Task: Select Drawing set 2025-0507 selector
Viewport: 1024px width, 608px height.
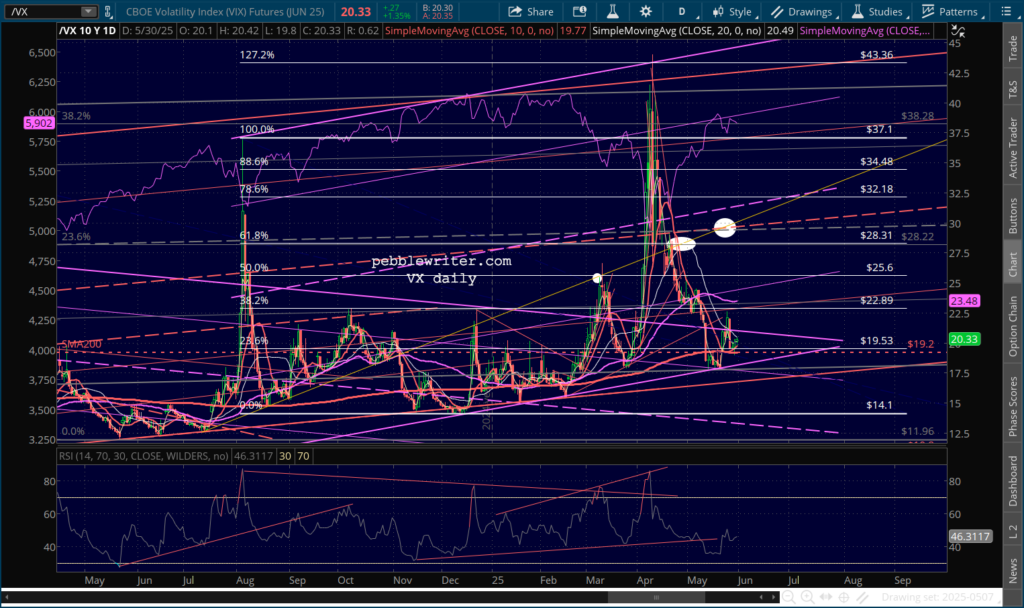Action: pyautogui.click(x=937, y=597)
